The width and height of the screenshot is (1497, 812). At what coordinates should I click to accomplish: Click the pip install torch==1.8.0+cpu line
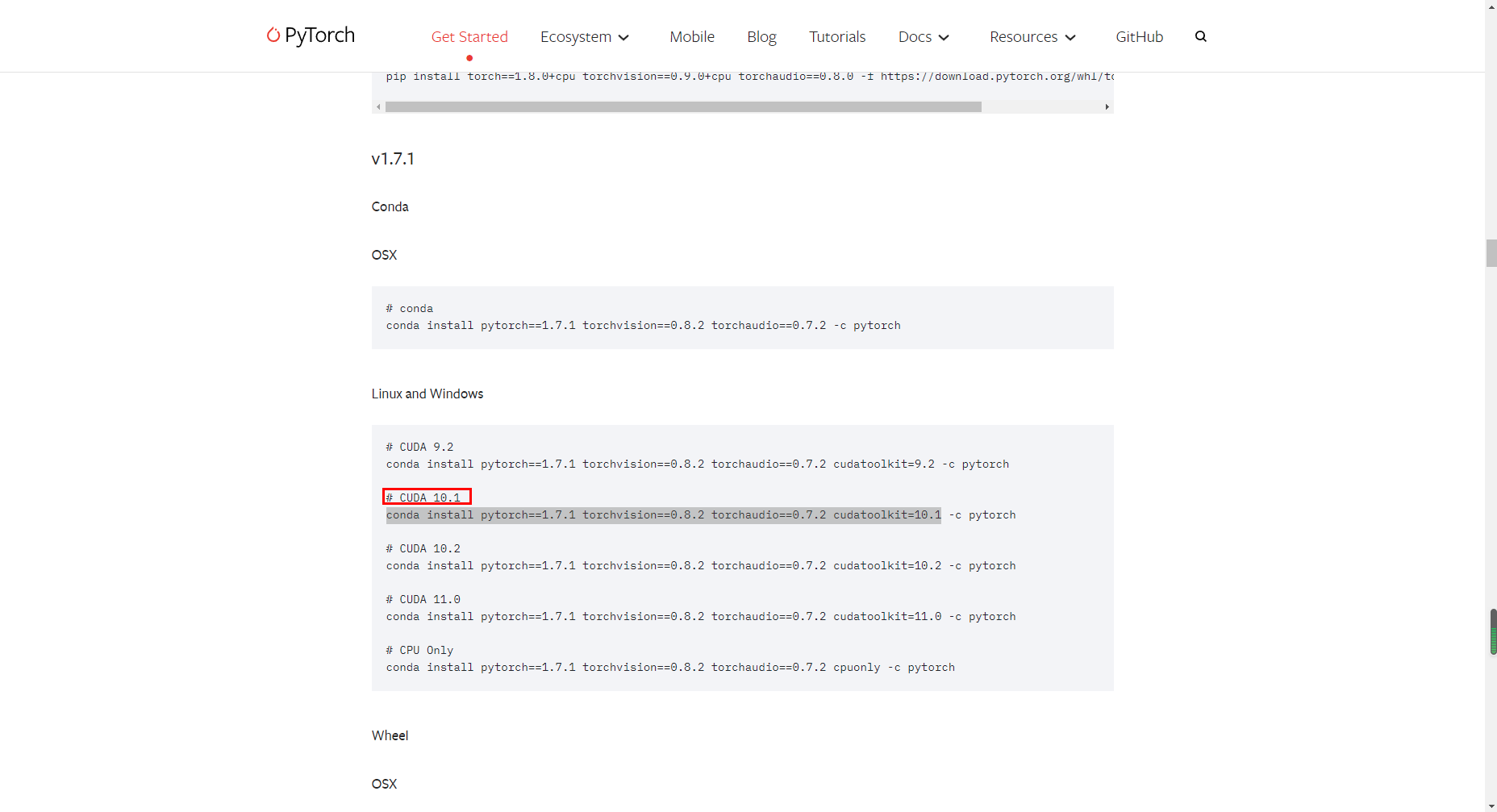[749, 77]
